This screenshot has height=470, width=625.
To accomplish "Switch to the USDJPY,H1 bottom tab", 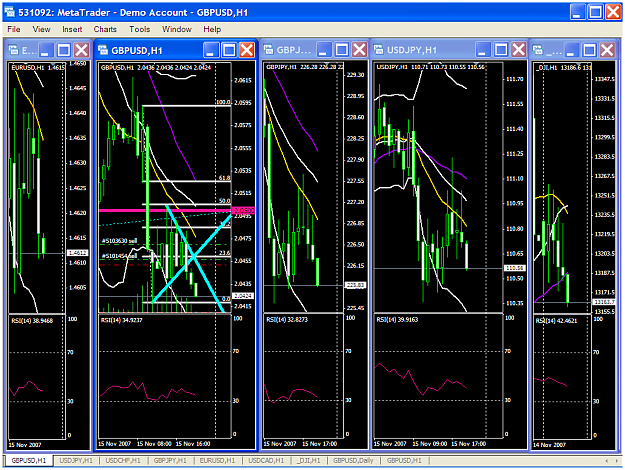I will tap(76, 460).
